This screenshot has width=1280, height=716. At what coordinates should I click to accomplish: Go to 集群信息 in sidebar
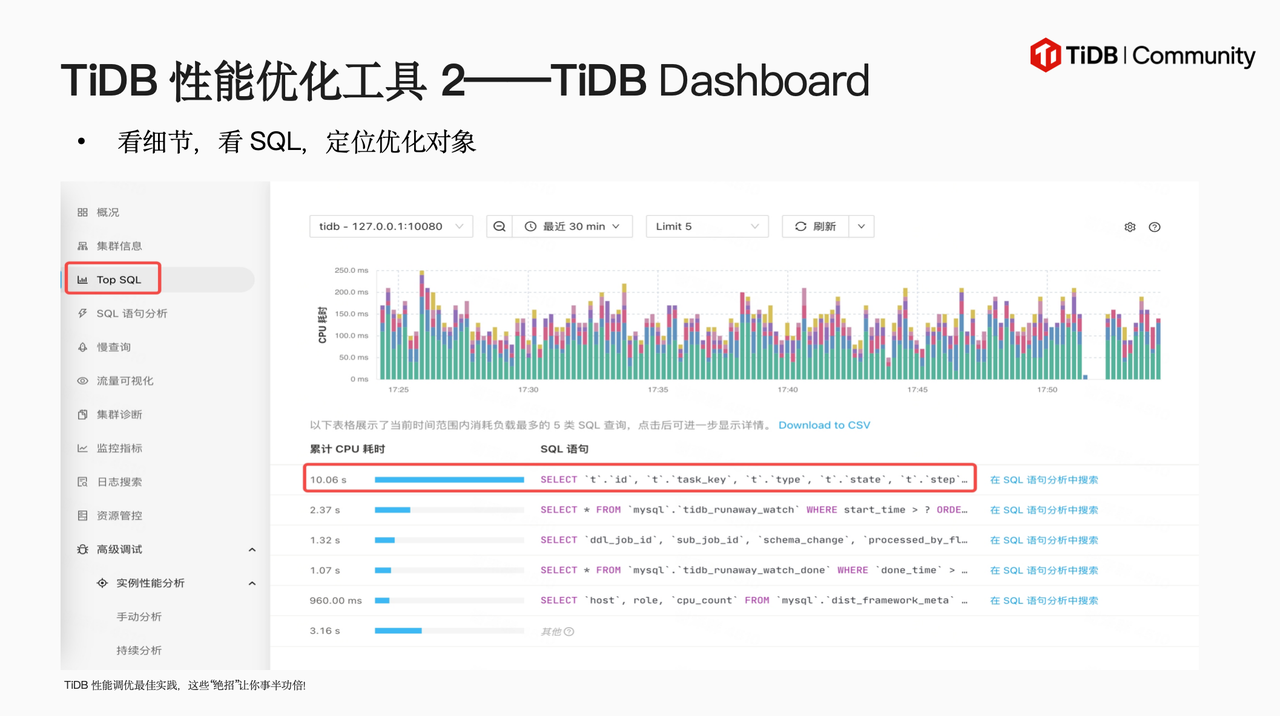[x=119, y=246]
